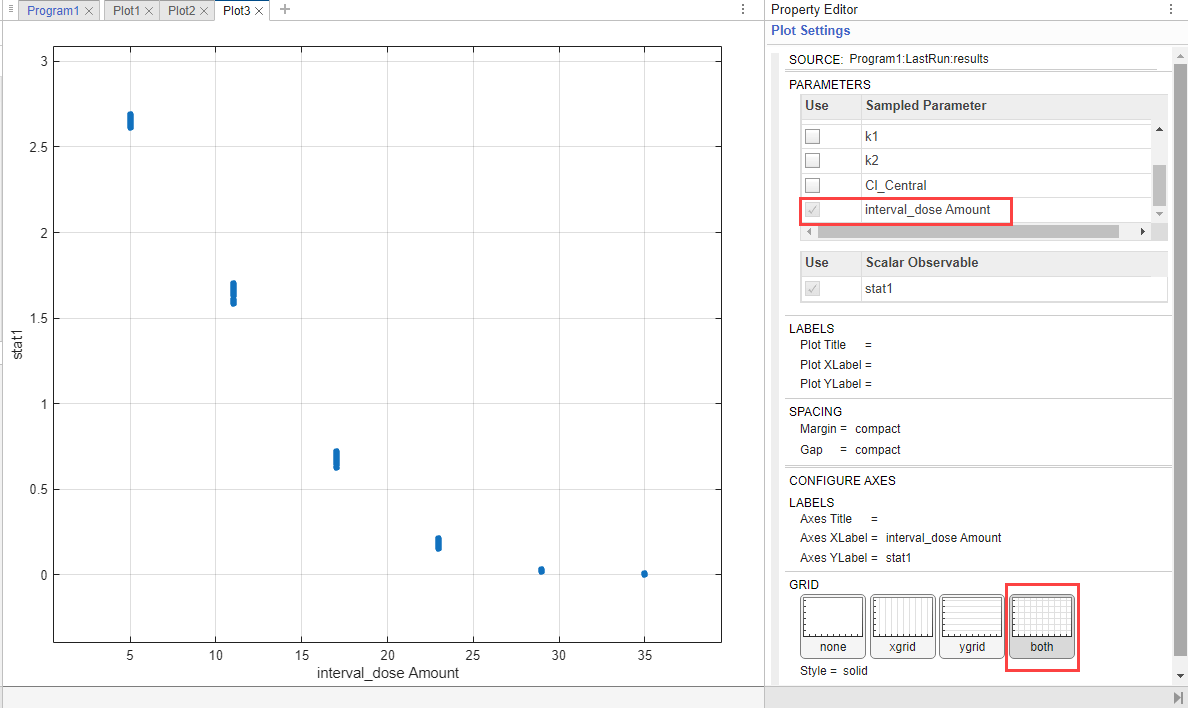Click the data cluster at x=17
Viewport: 1188px width, 708px height.
click(x=336, y=459)
